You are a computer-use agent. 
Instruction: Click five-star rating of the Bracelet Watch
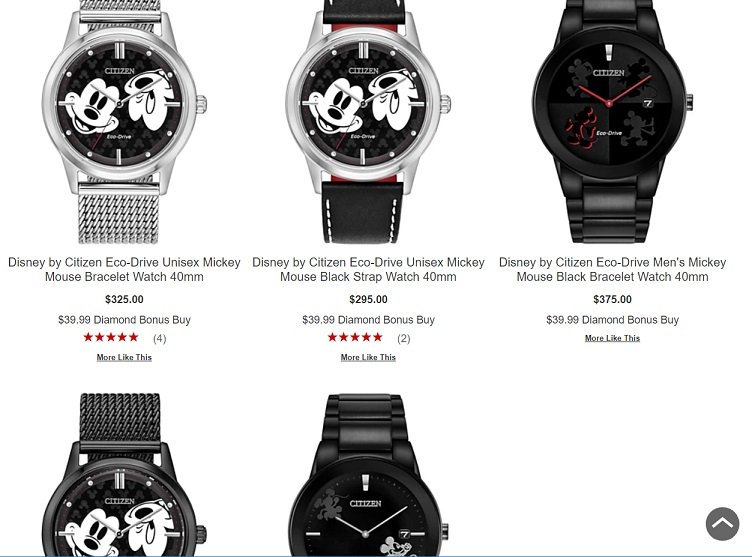pos(111,338)
